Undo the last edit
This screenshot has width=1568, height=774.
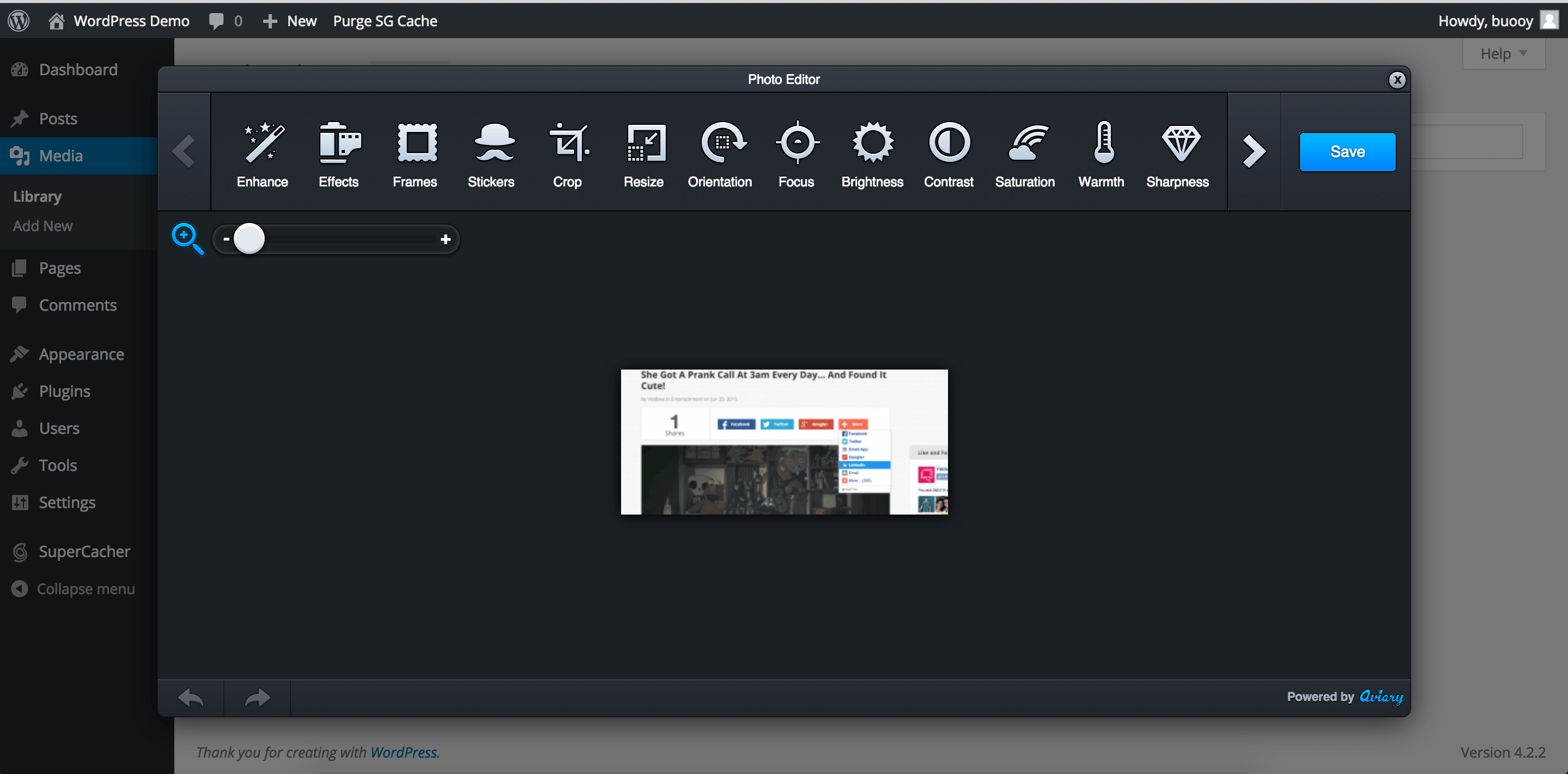click(191, 698)
